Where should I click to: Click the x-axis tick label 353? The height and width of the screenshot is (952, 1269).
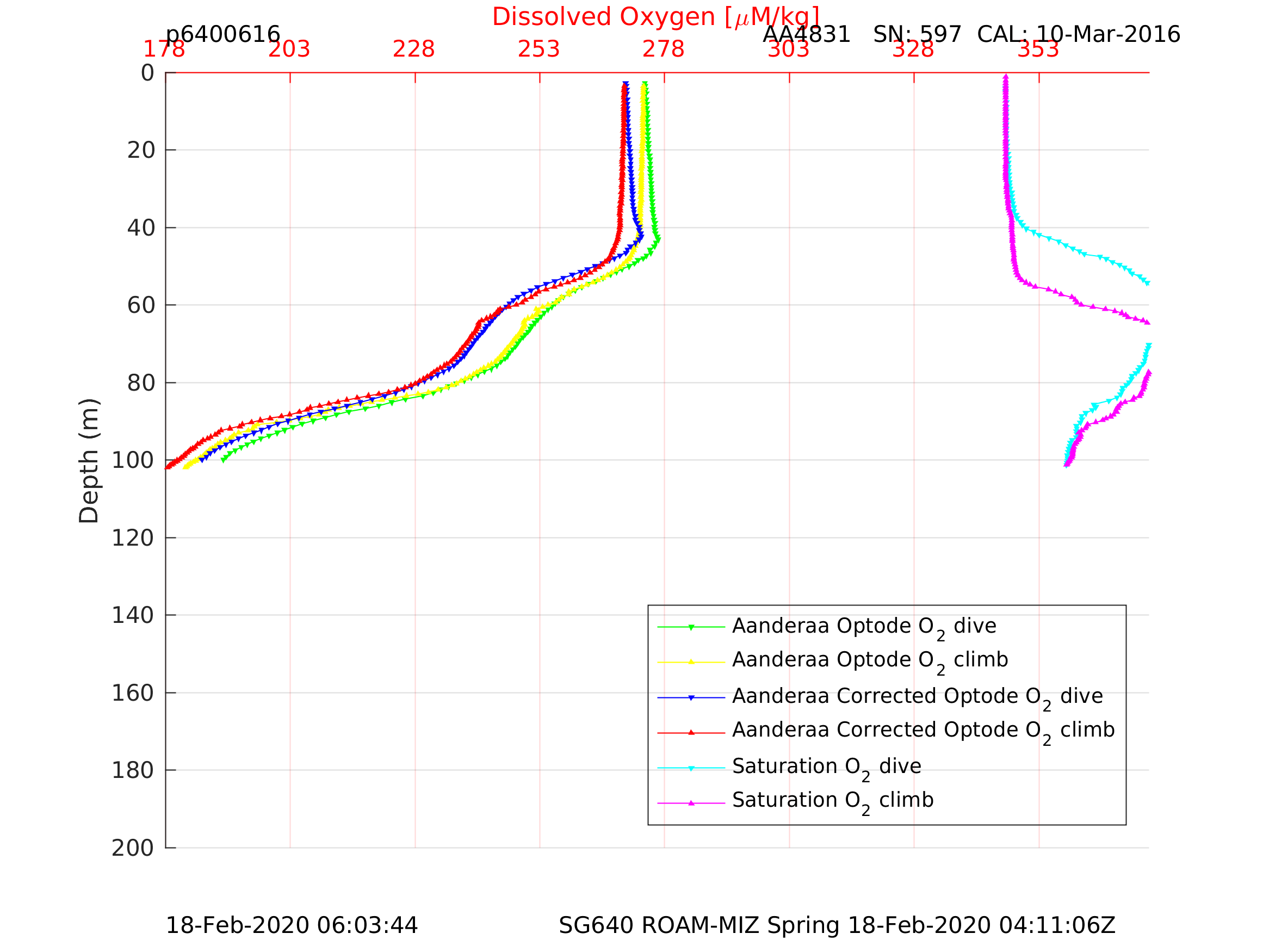(1038, 50)
